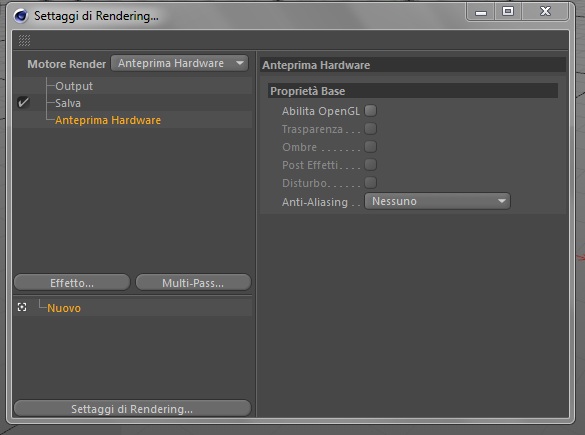Image resolution: width=585 pixels, height=435 pixels.
Task: Enable the Abilita OpenGL checkbox
Action: coord(370,111)
